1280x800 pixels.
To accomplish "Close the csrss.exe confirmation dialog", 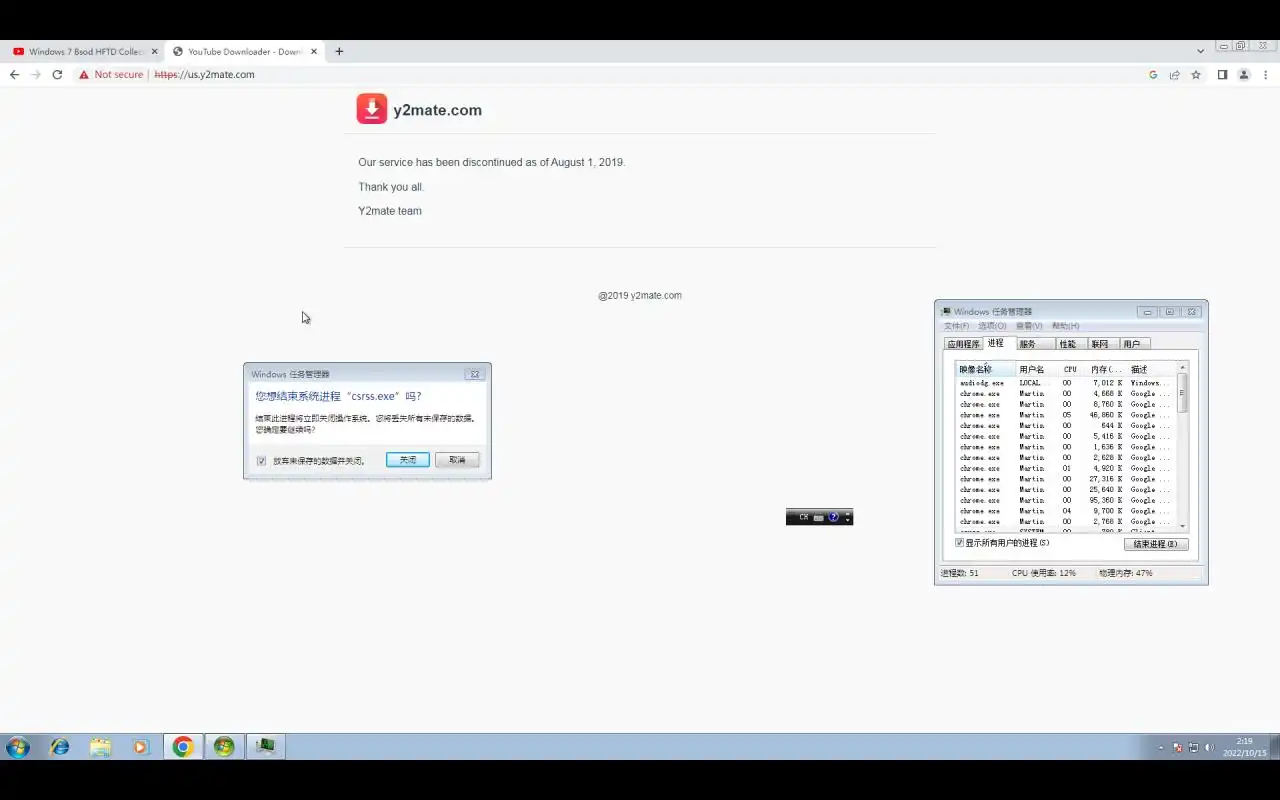I will click(475, 374).
